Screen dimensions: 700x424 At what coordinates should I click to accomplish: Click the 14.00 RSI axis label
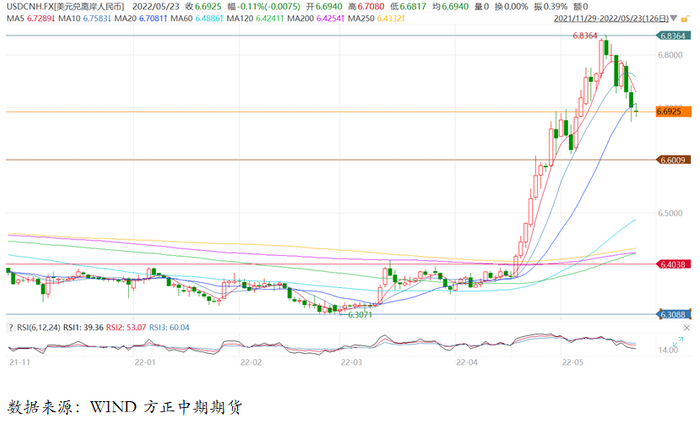(668, 350)
